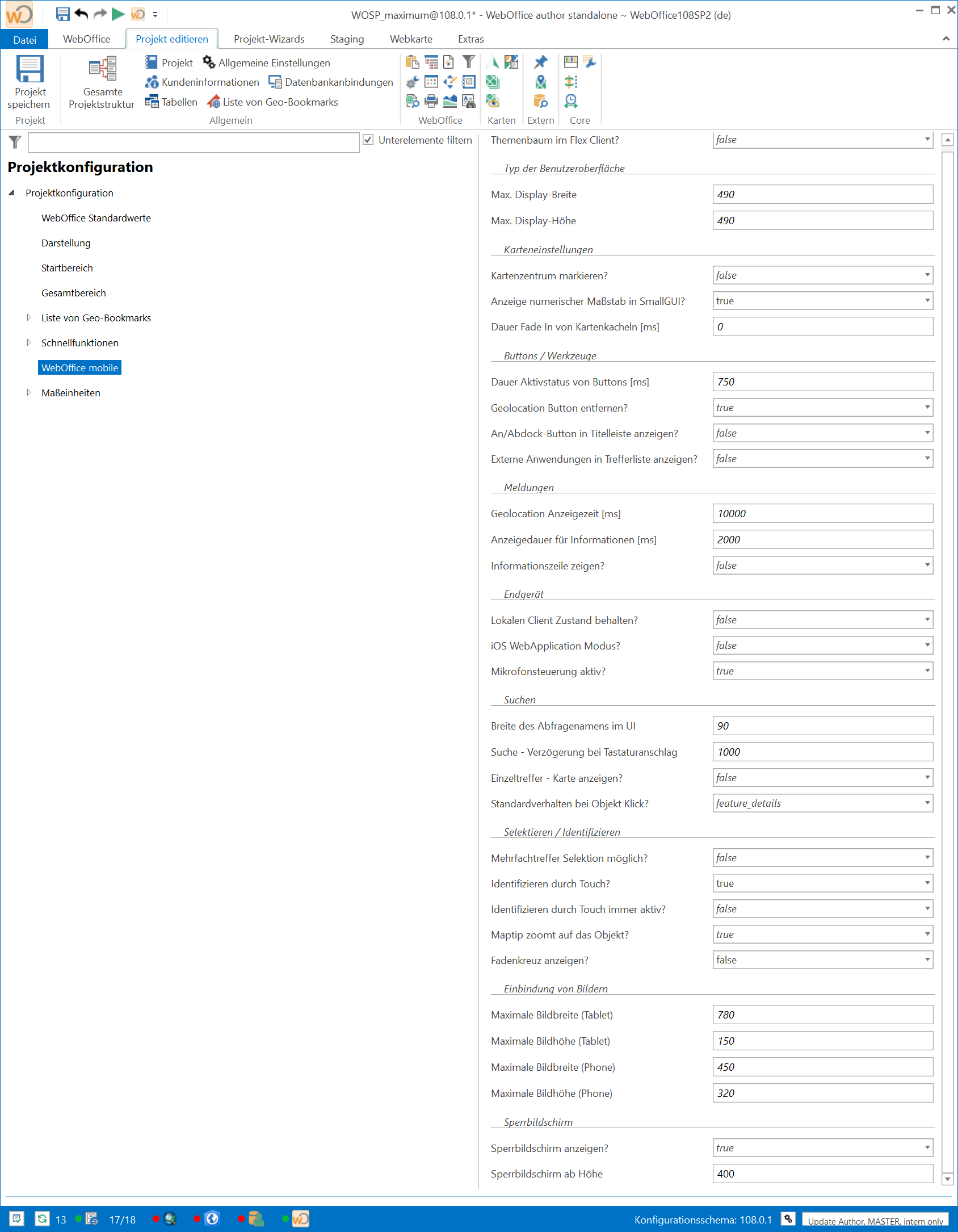Click the clock synchronization icon in Core group

pos(570,102)
